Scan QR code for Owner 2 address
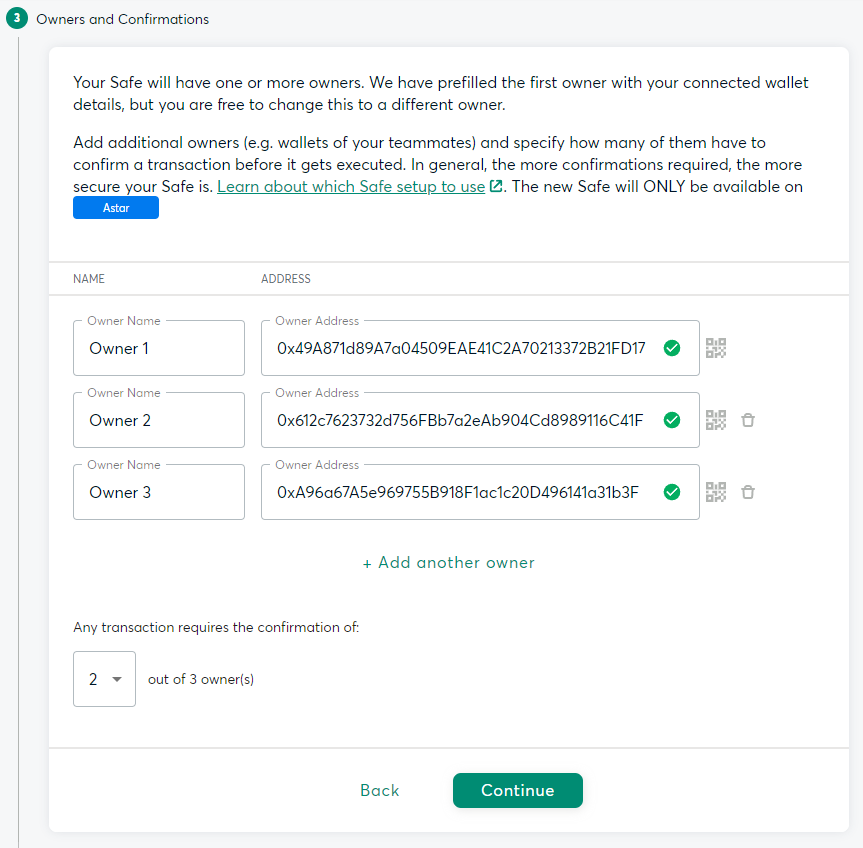 (715, 420)
